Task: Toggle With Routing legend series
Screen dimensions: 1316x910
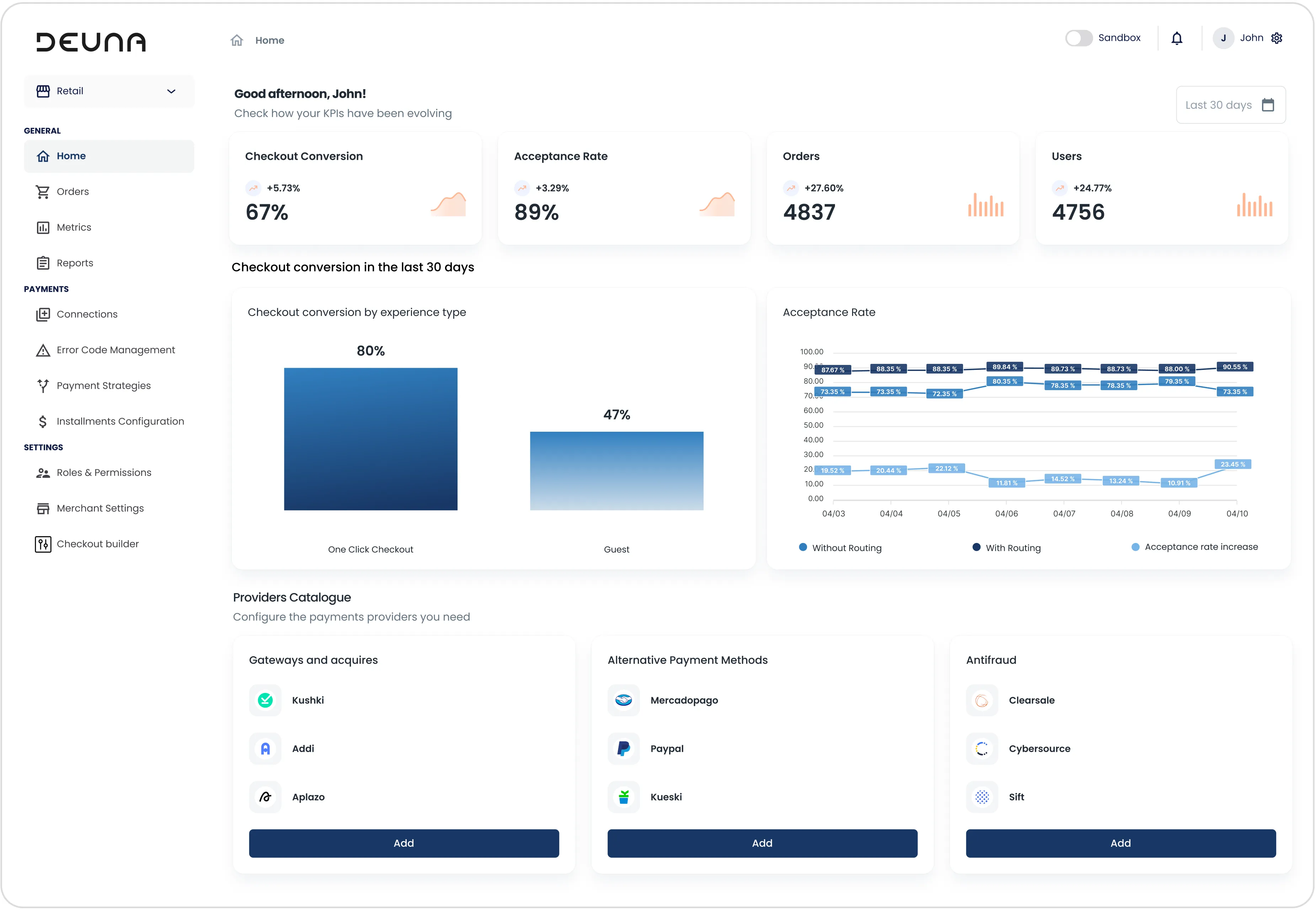Action: coord(1006,548)
